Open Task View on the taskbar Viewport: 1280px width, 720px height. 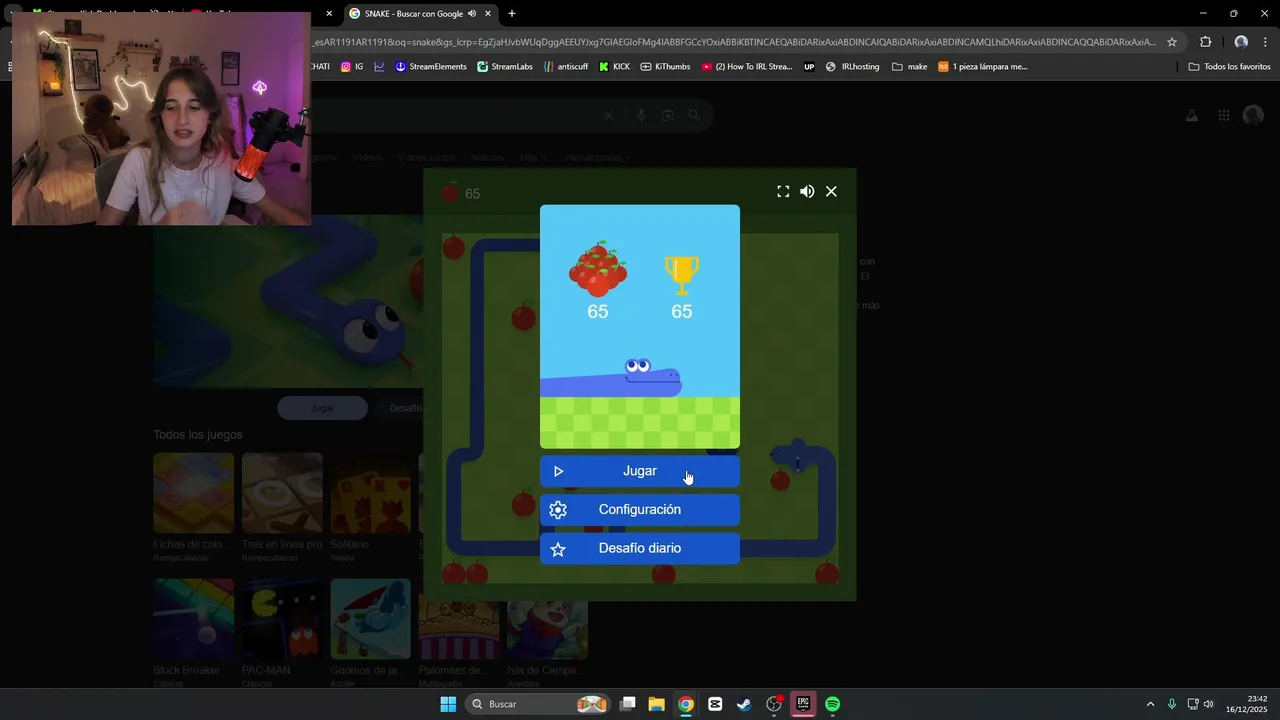click(x=628, y=704)
